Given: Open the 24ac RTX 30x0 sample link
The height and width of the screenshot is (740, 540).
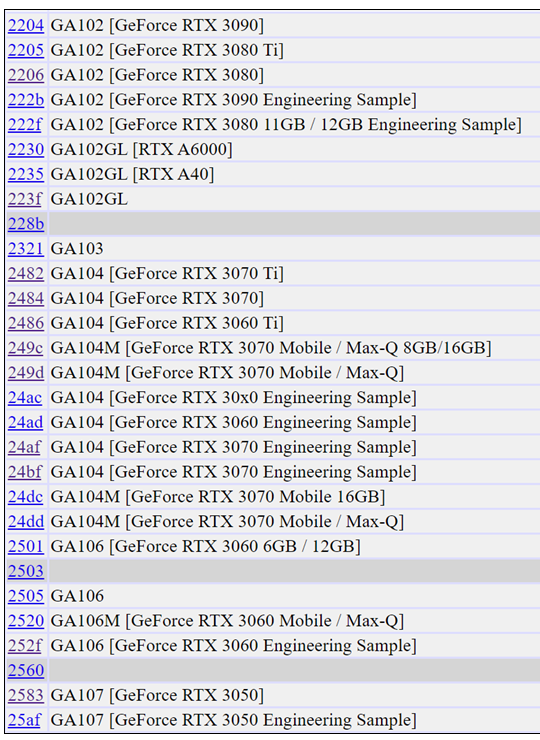Looking at the screenshot, I should (25, 397).
